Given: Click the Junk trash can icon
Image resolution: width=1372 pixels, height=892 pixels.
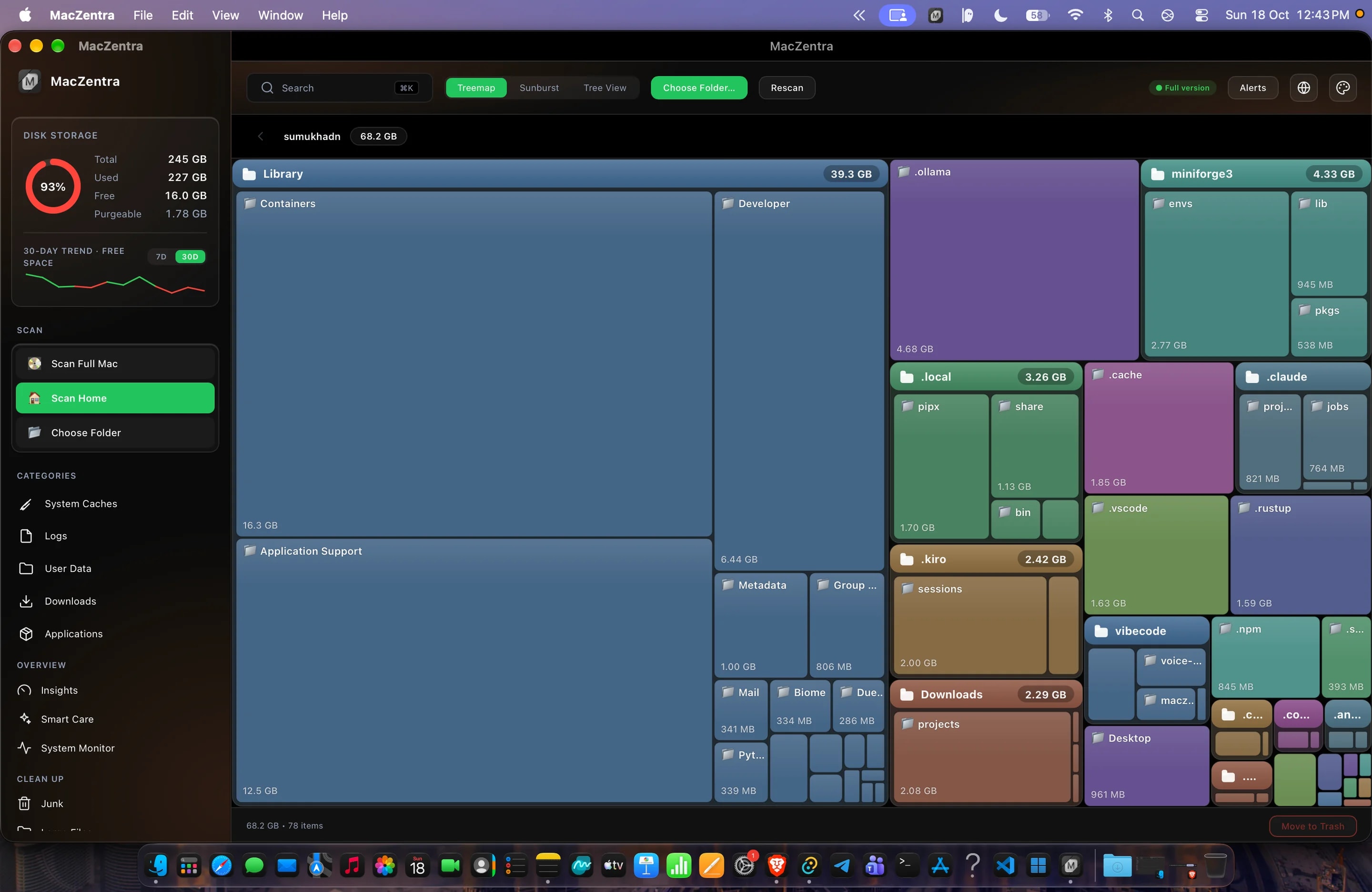Looking at the screenshot, I should click(24, 803).
